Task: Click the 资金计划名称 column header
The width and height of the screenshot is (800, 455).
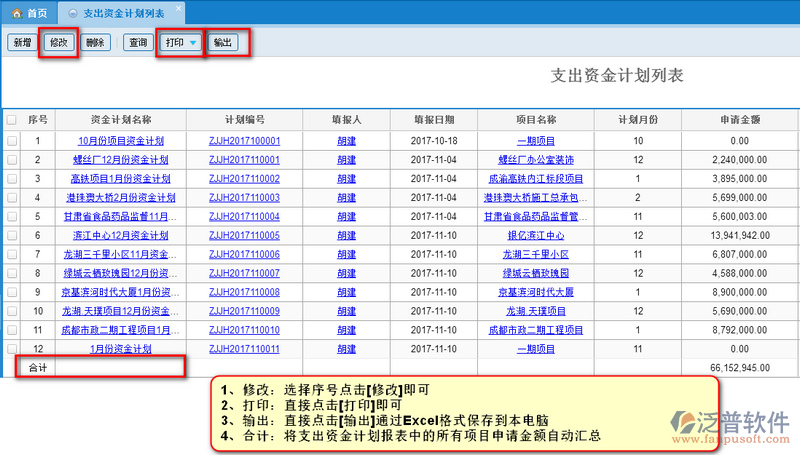Action: click(x=121, y=120)
